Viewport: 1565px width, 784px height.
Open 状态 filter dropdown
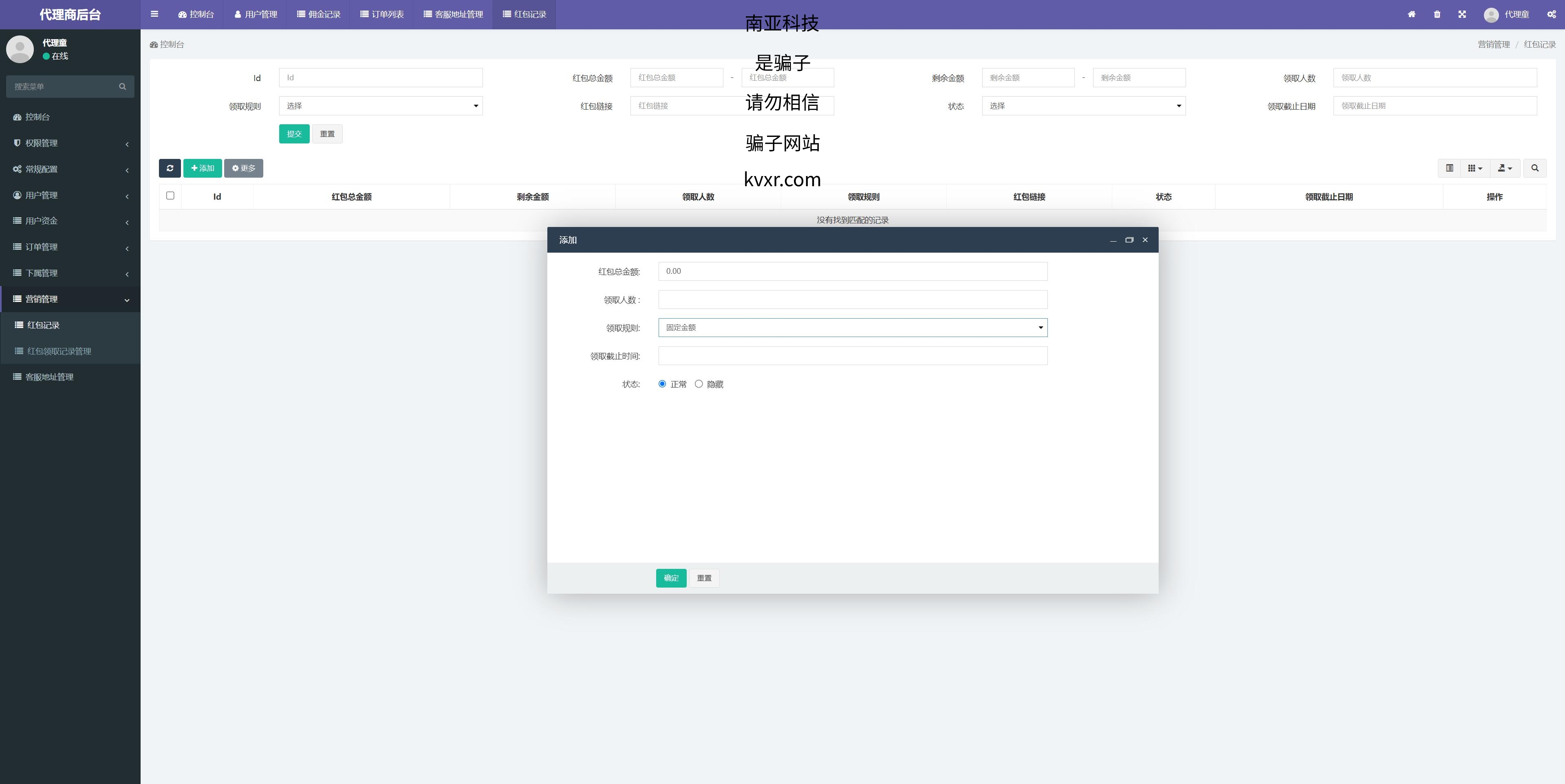point(1084,106)
